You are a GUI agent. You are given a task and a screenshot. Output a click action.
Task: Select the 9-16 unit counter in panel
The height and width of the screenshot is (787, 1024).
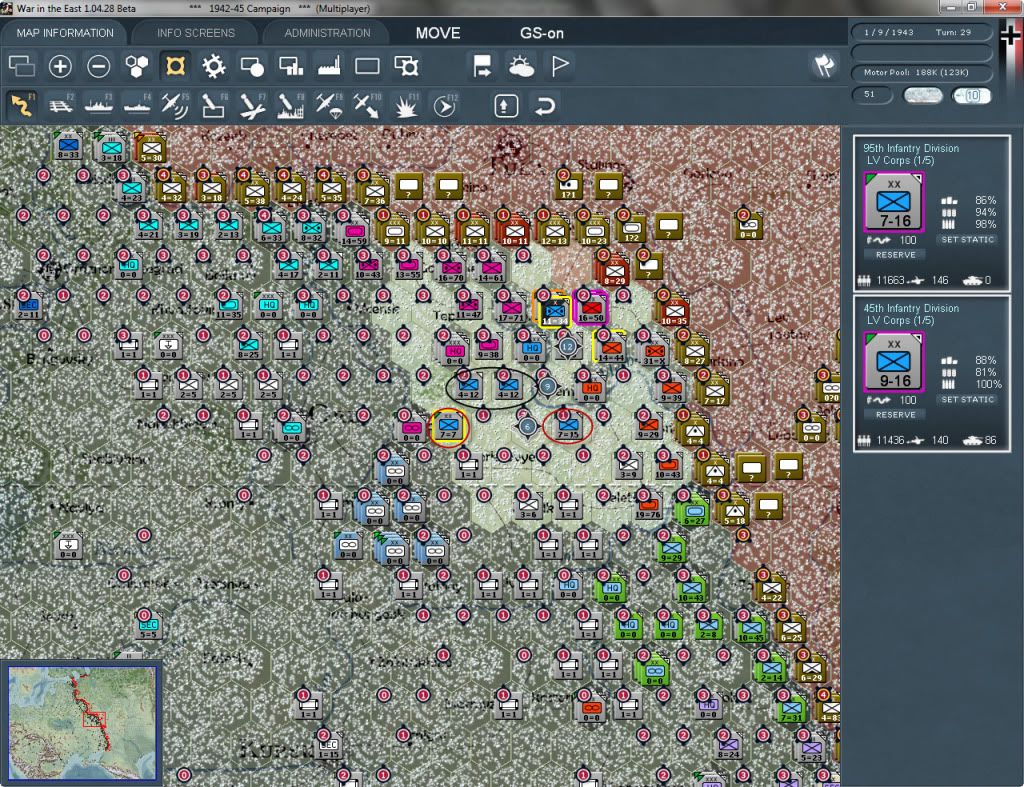pyautogui.click(x=894, y=362)
